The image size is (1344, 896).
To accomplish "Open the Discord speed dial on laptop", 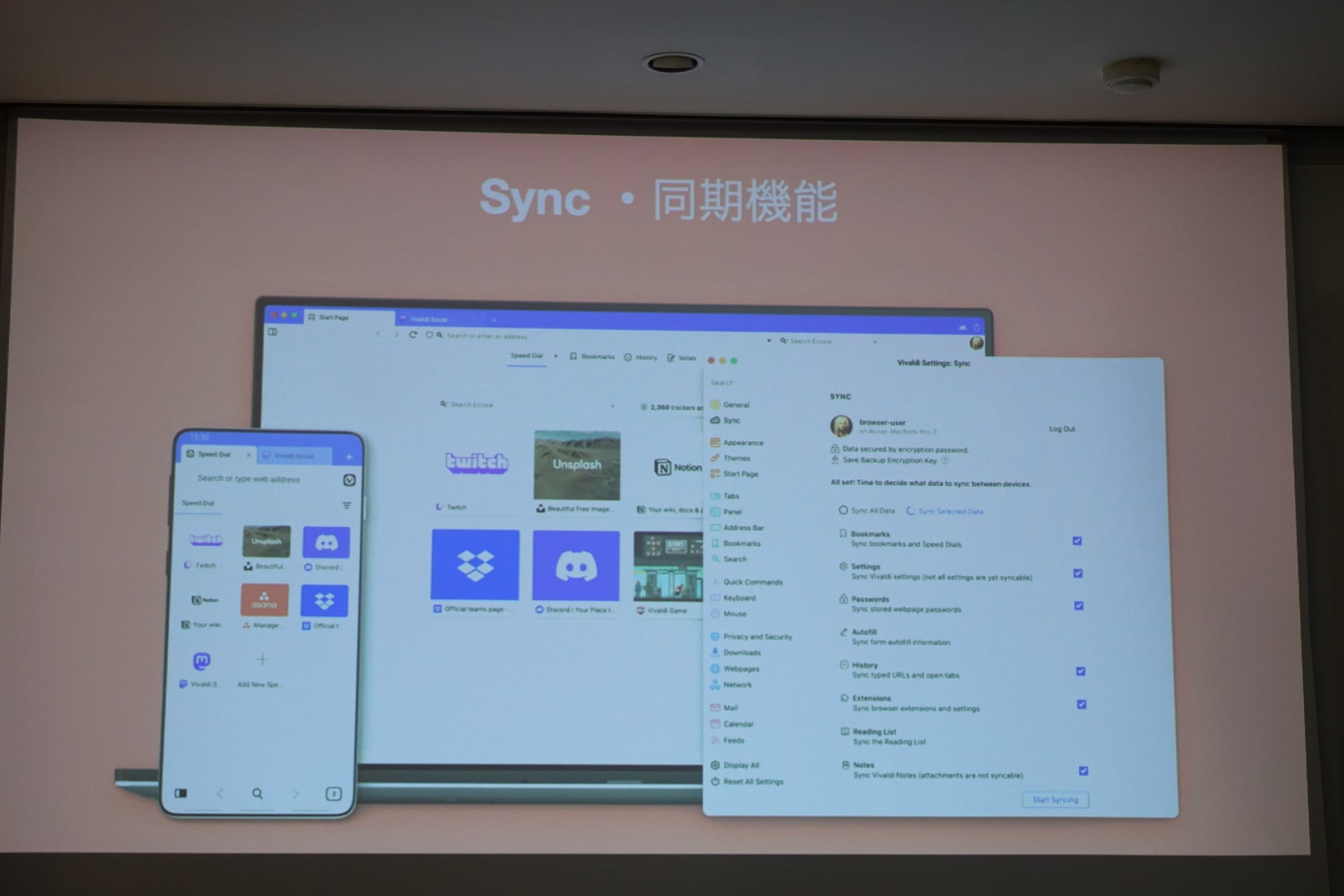I will click(576, 566).
